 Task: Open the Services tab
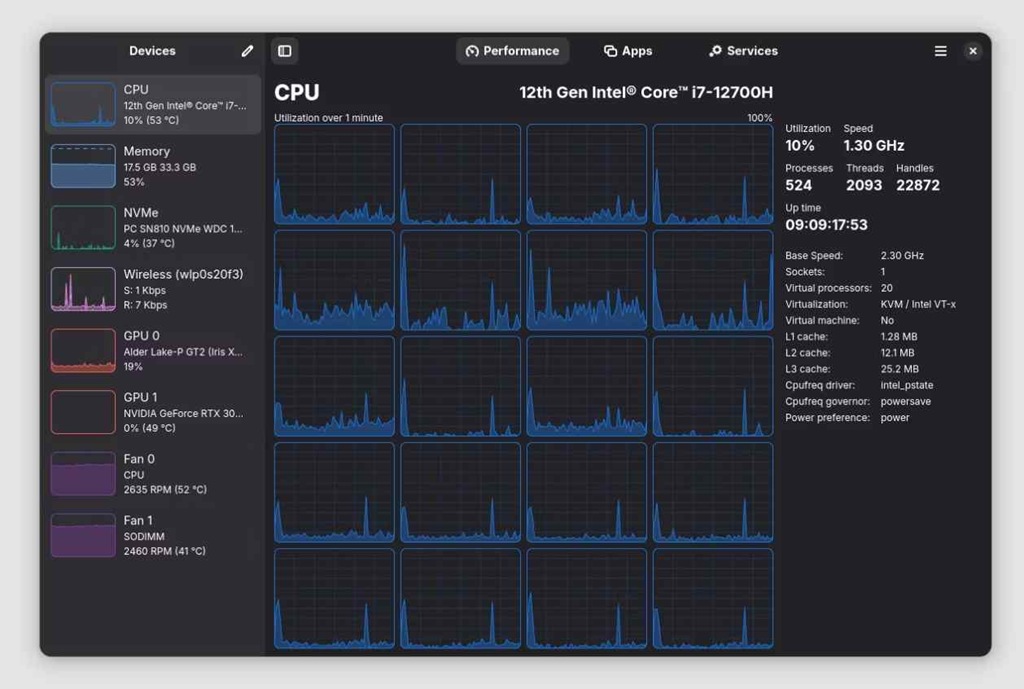click(743, 51)
